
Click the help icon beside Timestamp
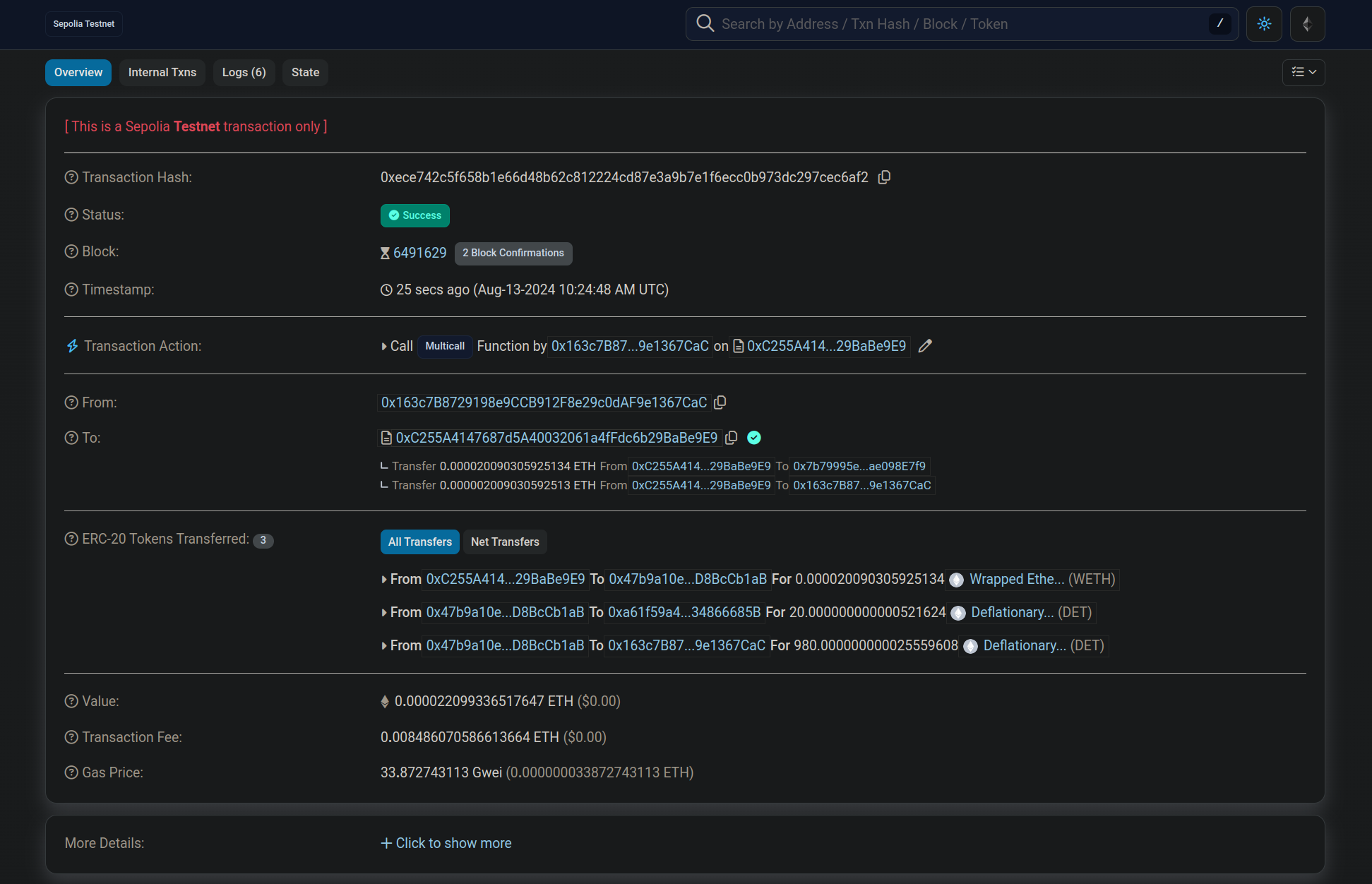pyautogui.click(x=71, y=289)
